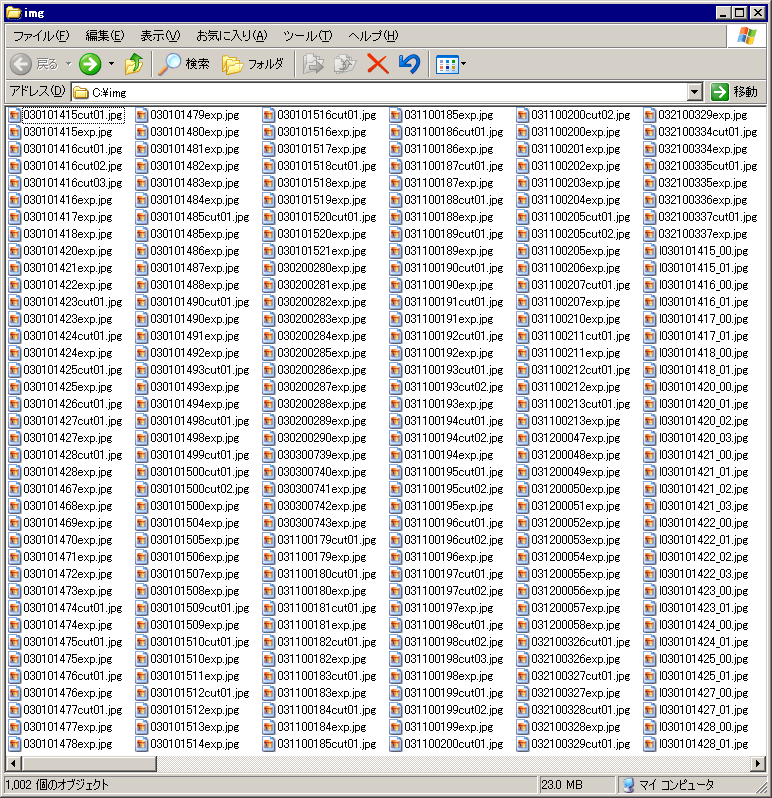
Task: Open the Search (検索) pane
Action: pos(185,64)
